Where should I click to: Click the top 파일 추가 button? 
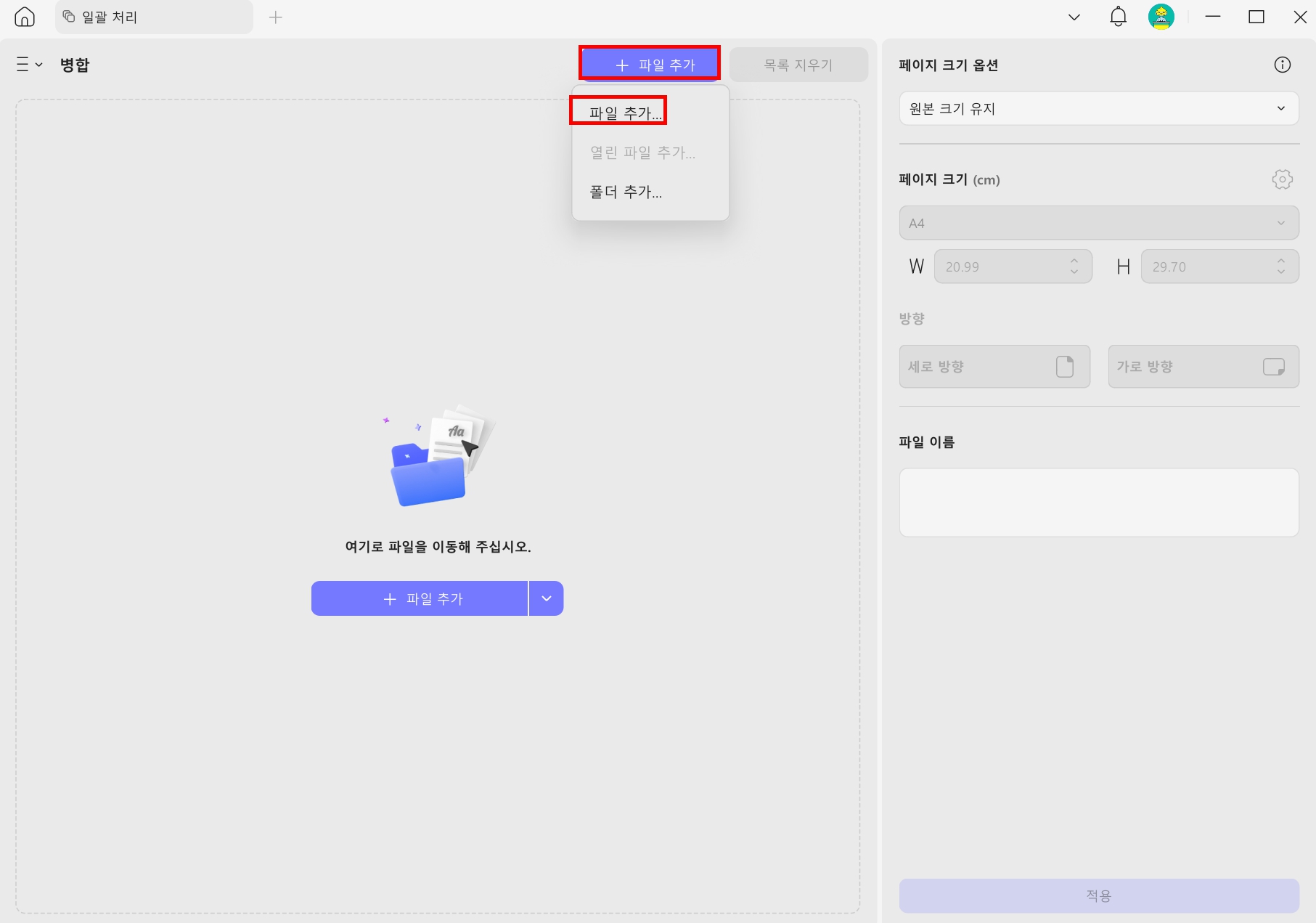[650, 65]
